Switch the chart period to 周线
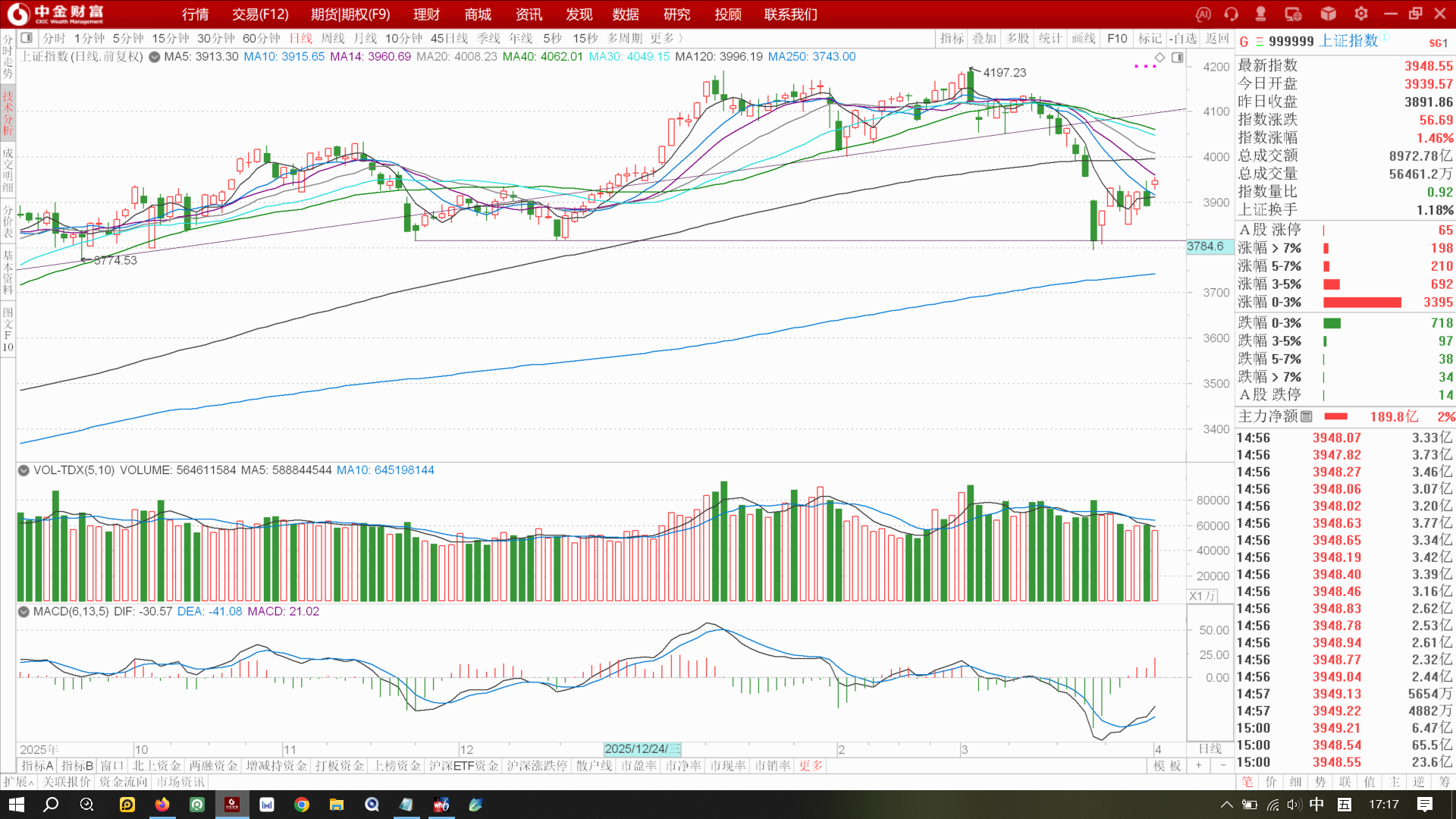The height and width of the screenshot is (819, 1456). [x=332, y=38]
